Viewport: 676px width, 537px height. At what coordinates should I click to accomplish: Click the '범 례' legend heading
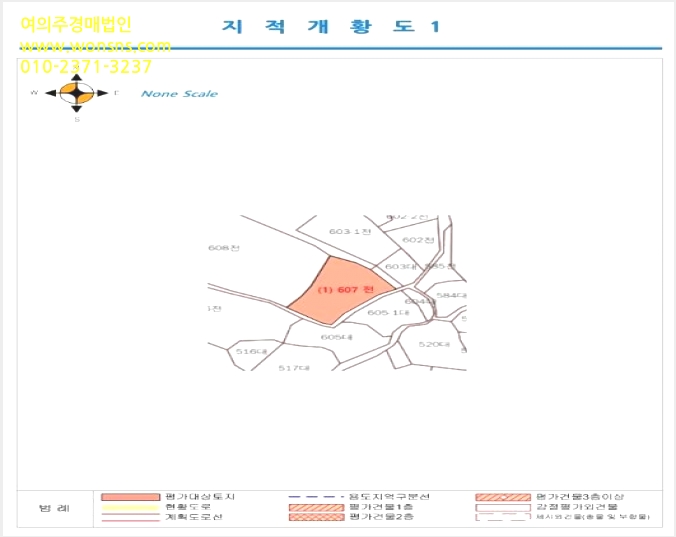[x=54, y=508]
